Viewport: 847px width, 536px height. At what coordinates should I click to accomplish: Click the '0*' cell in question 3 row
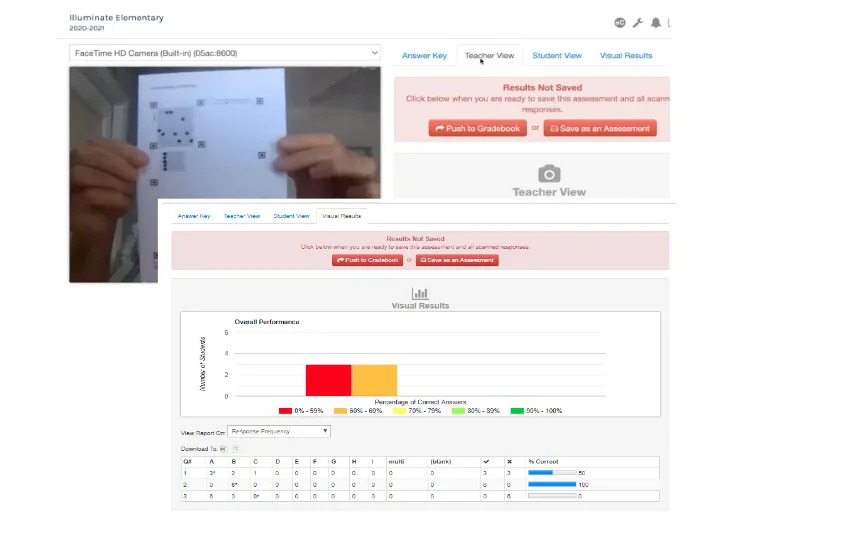(x=256, y=496)
